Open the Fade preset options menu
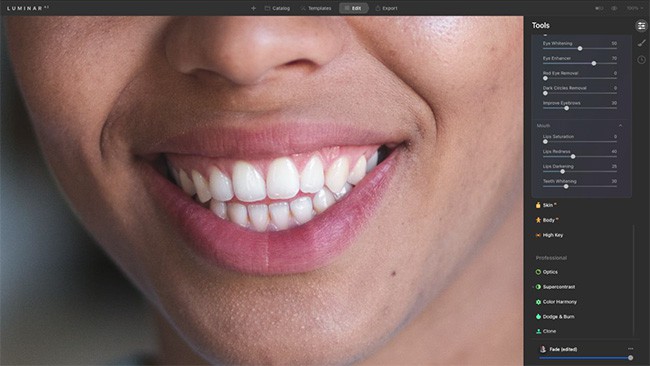The image size is (650, 366). coord(631,349)
